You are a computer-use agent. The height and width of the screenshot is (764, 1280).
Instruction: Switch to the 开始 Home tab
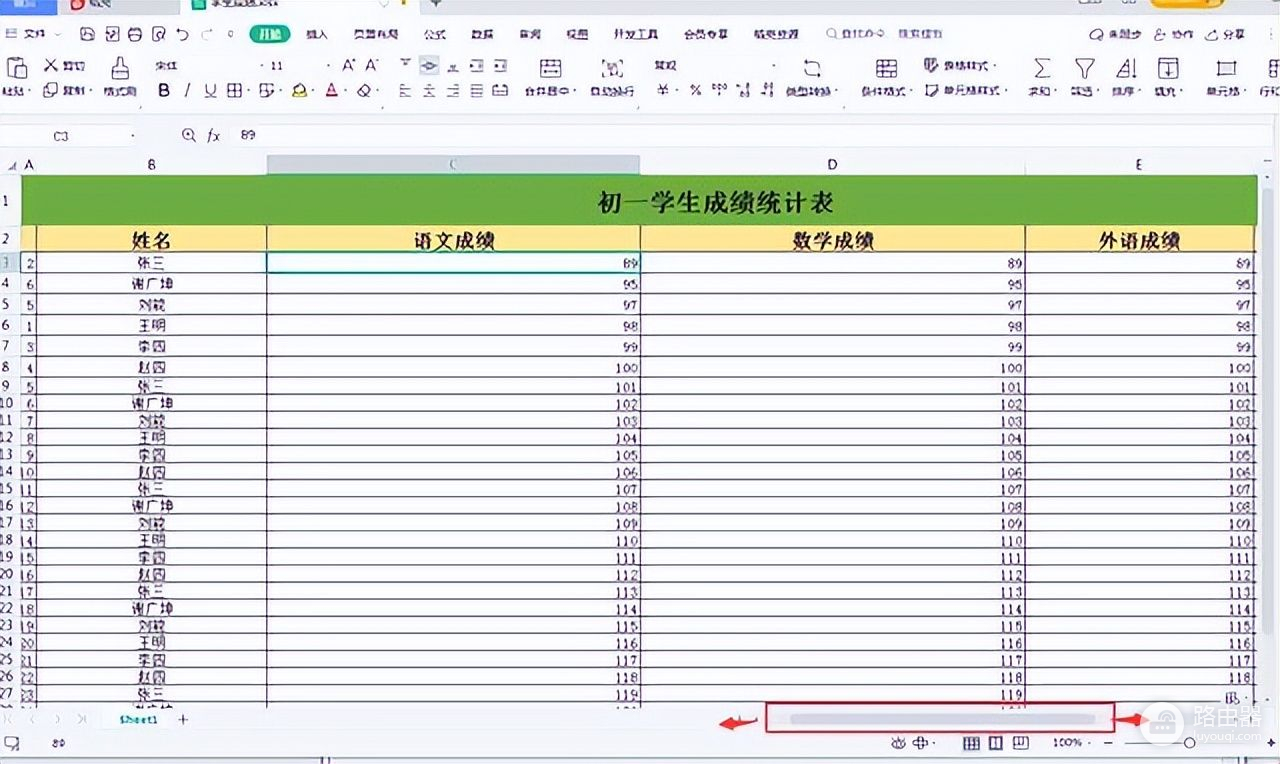(269, 34)
